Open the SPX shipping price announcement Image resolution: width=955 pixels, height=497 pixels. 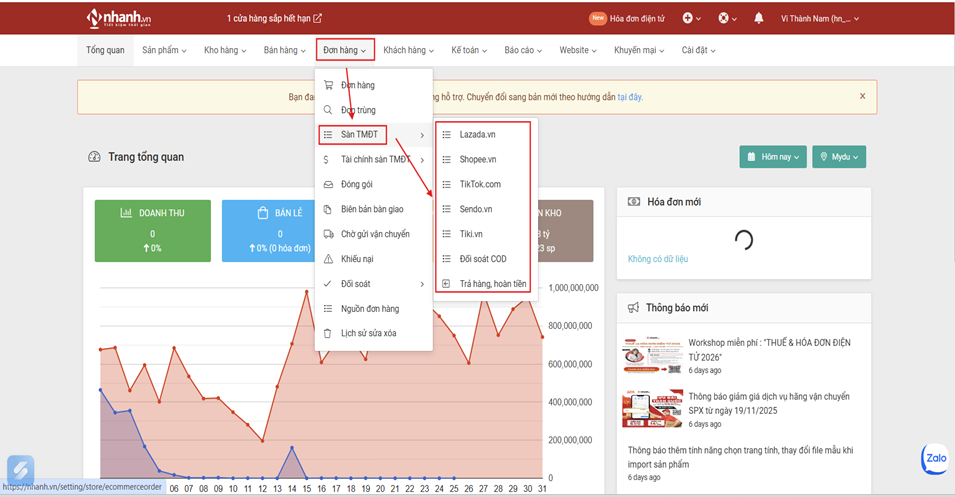(769, 403)
